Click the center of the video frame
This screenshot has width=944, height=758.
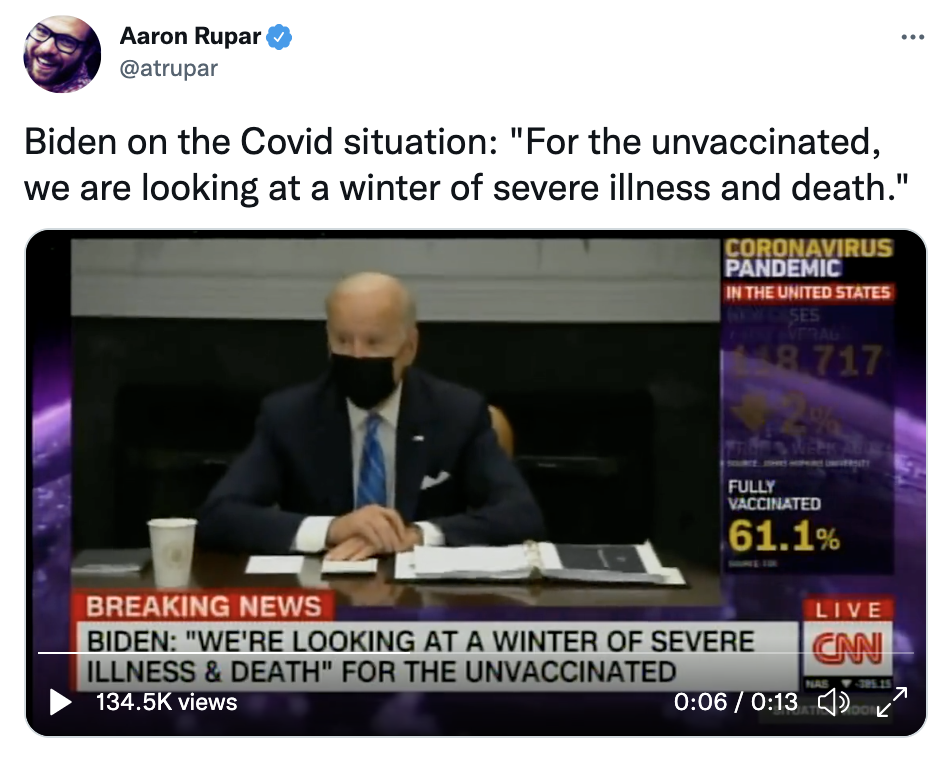[476, 482]
